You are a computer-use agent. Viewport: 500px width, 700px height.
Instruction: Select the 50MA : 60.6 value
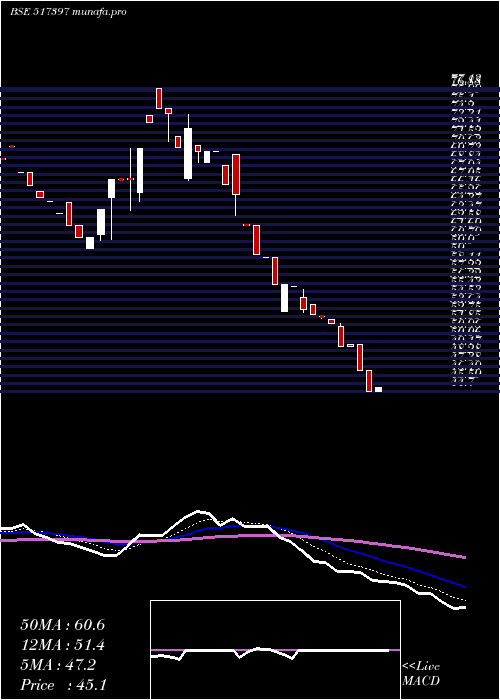63,625
